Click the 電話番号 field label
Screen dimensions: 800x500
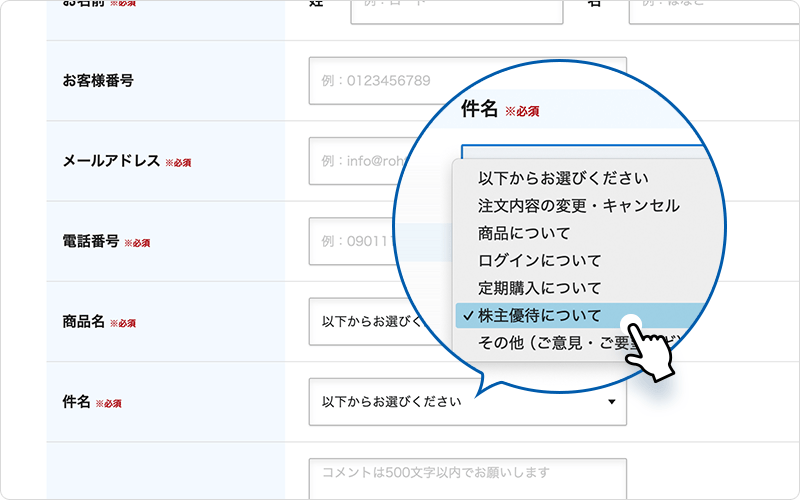[91, 242]
